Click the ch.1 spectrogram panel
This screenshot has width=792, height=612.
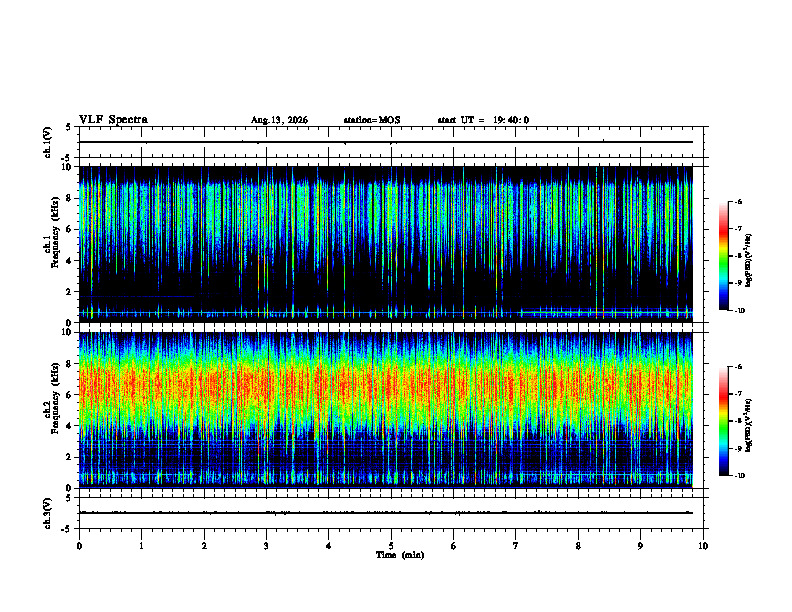(x=386, y=244)
